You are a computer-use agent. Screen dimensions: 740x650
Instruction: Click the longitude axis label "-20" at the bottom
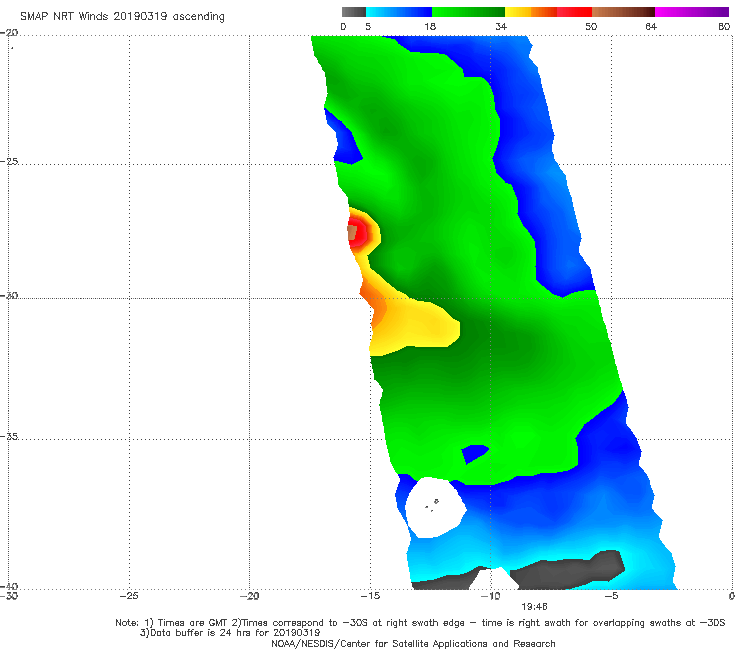click(250, 596)
